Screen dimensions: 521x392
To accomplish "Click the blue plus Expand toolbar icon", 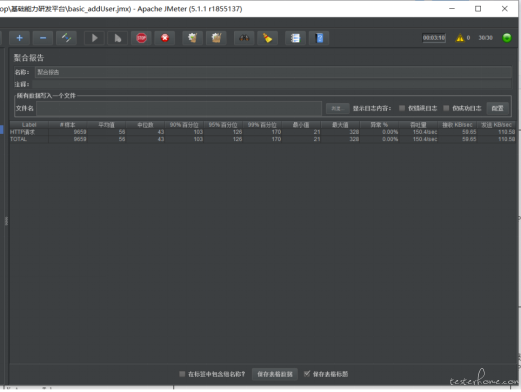I will coord(19,38).
